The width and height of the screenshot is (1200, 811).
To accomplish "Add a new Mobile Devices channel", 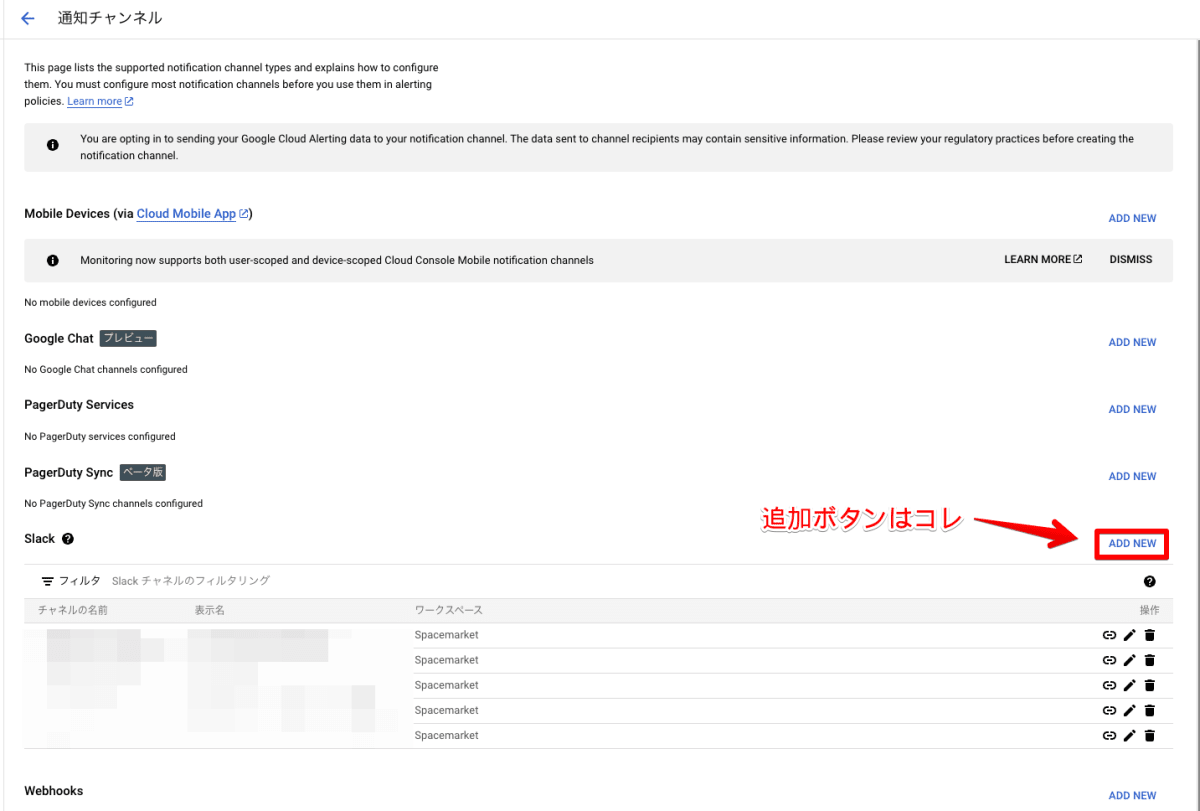I will tap(1132, 218).
